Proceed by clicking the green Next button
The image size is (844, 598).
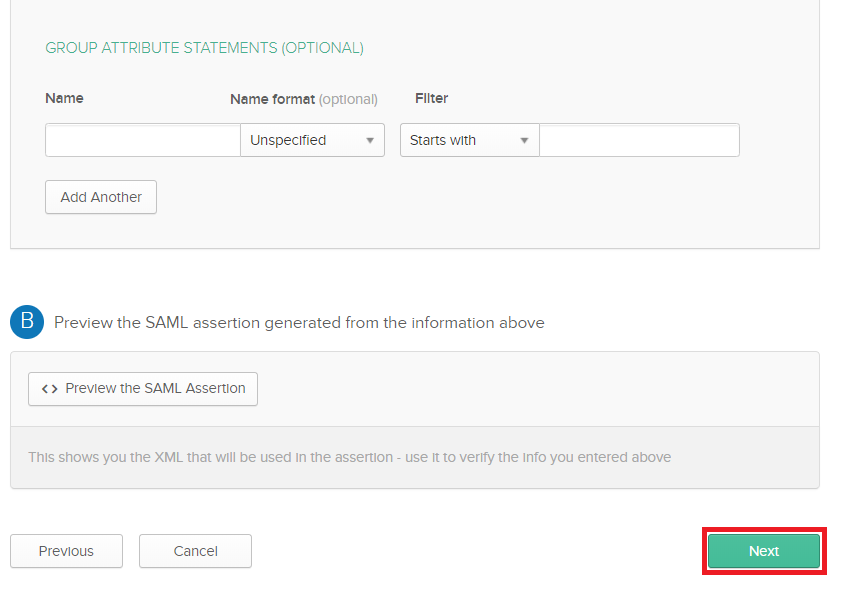point(764,551)
